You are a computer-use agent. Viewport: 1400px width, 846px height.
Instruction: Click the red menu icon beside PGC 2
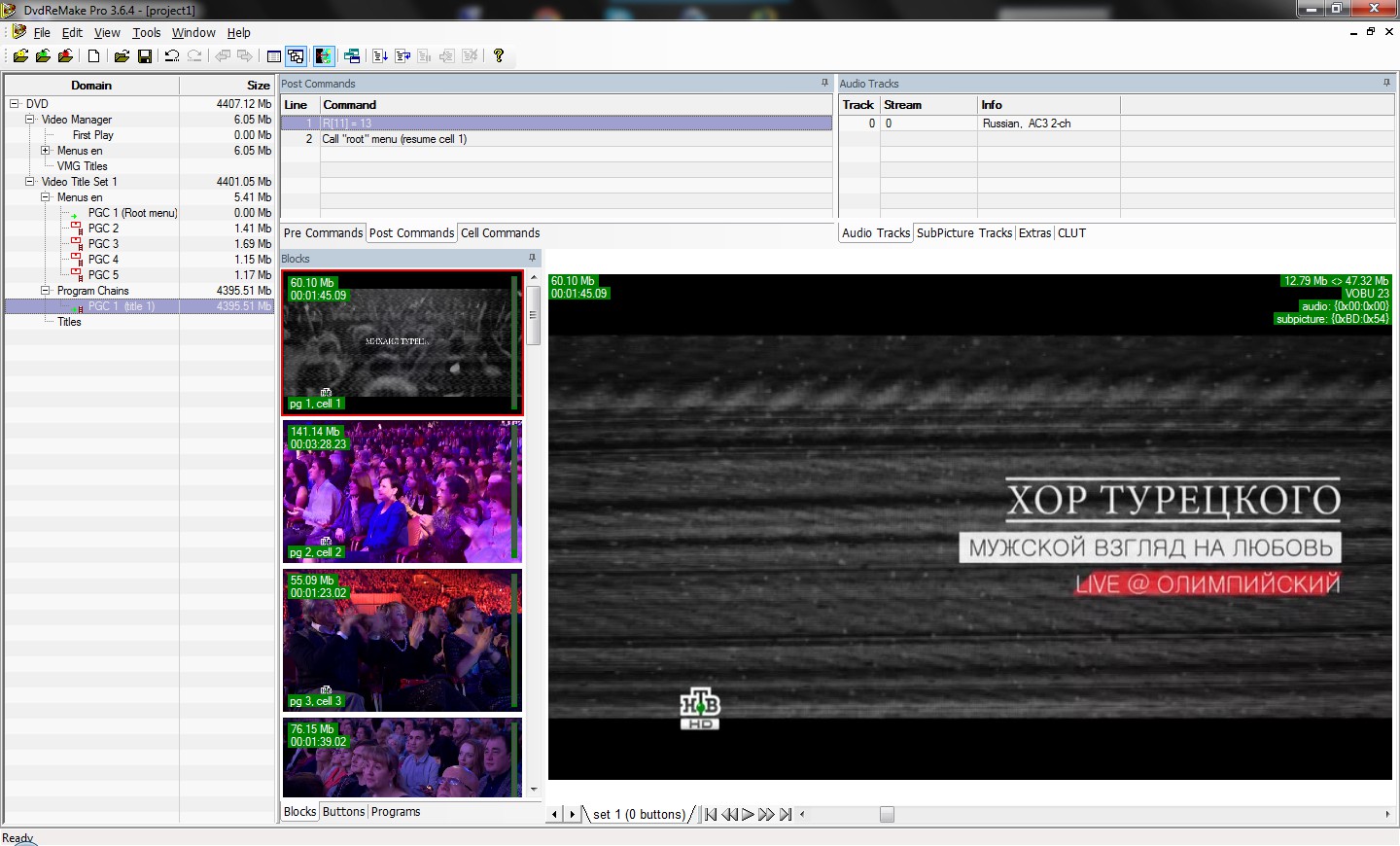click(77, 229)
